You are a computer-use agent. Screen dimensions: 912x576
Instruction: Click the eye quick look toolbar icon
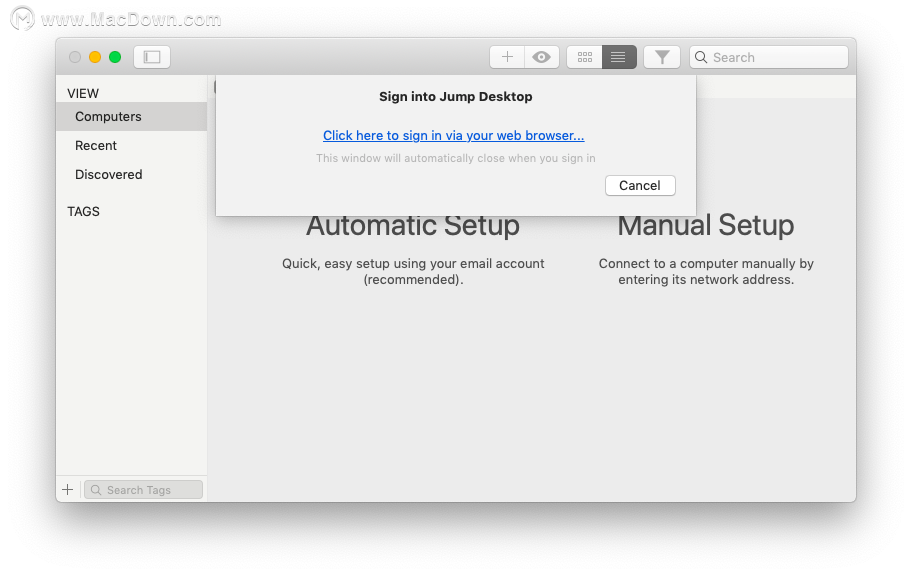[542, 57]
